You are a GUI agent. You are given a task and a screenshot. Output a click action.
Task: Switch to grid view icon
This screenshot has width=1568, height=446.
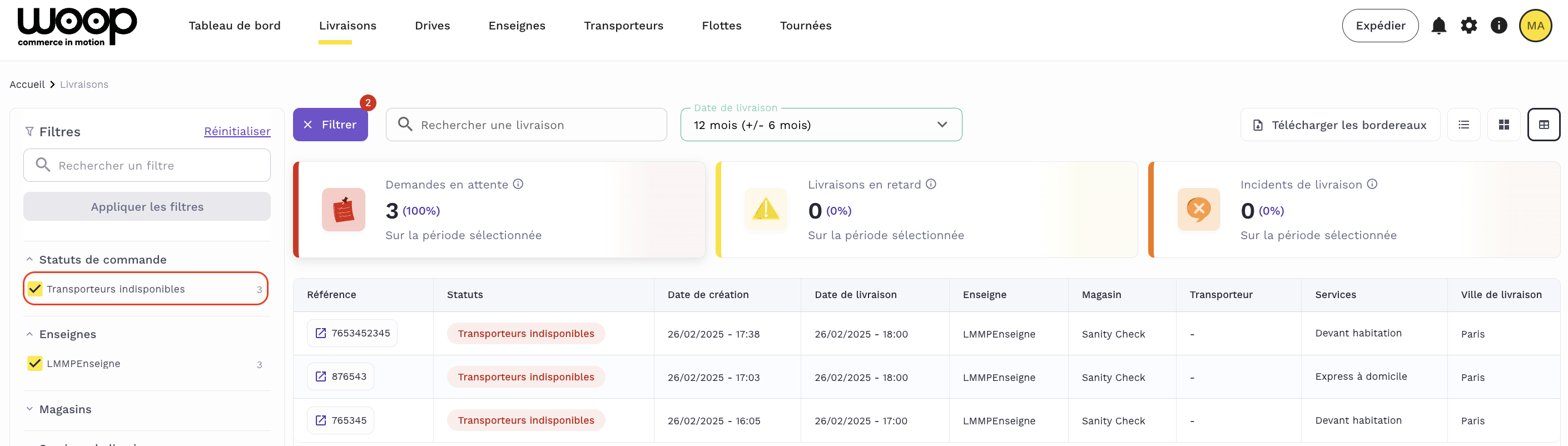point(1503,125)
